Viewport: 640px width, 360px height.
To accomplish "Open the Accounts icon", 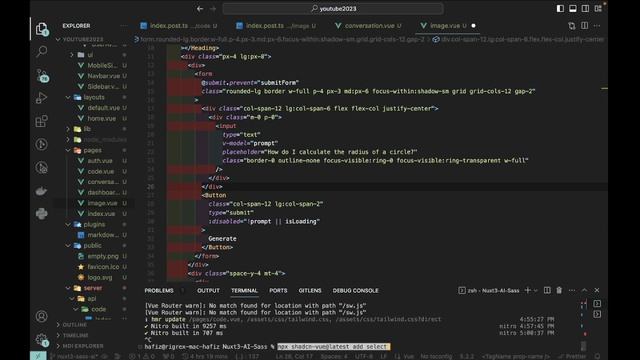I will (x=41, y=316).
